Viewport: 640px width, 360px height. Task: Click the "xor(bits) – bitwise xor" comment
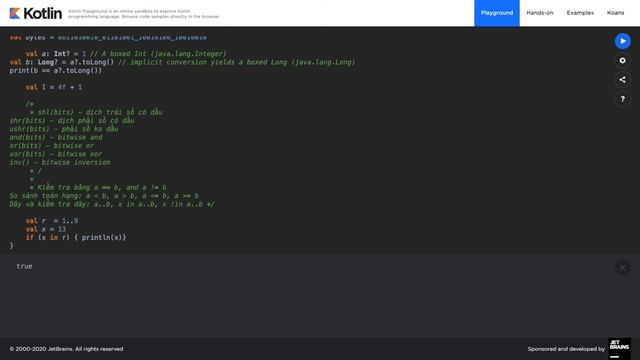[x=56, y=154]
